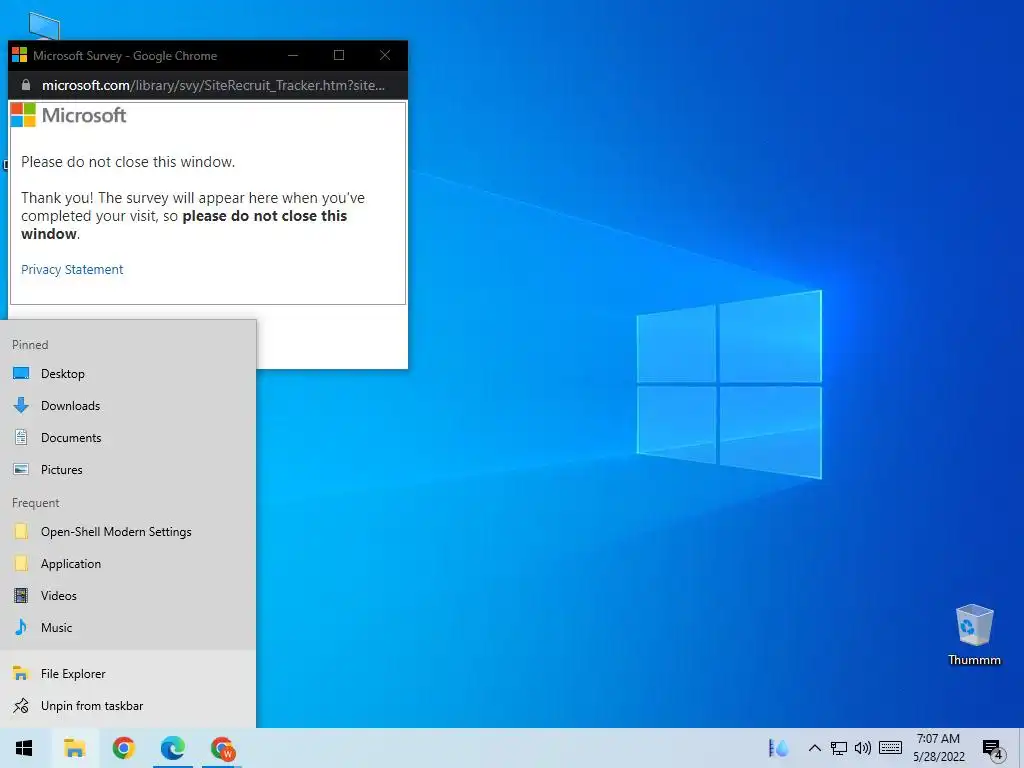Viewport: 1024px width, 768px height.
Task: Click the Videos film strip icon
Action: (x=21, y=596)
